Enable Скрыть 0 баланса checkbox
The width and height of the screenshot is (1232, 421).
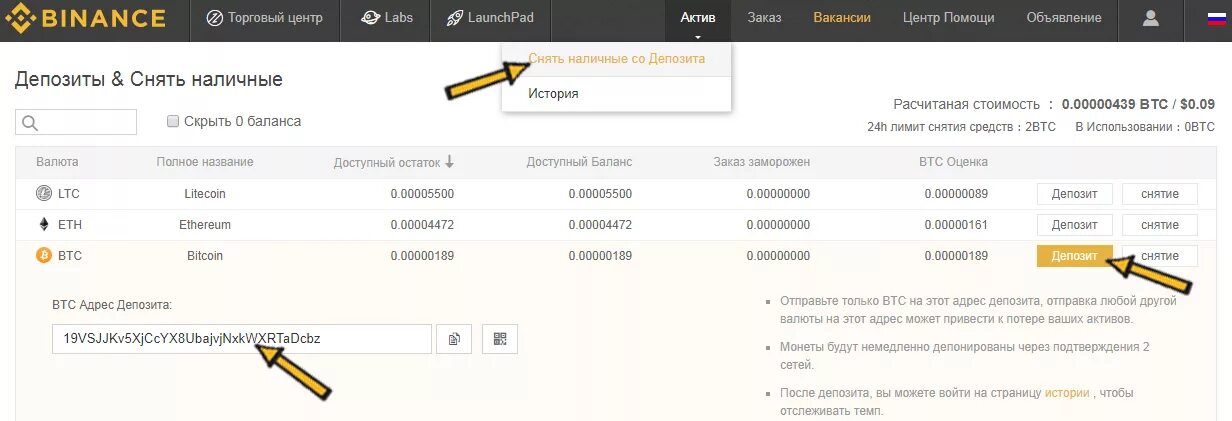(174, 122)
